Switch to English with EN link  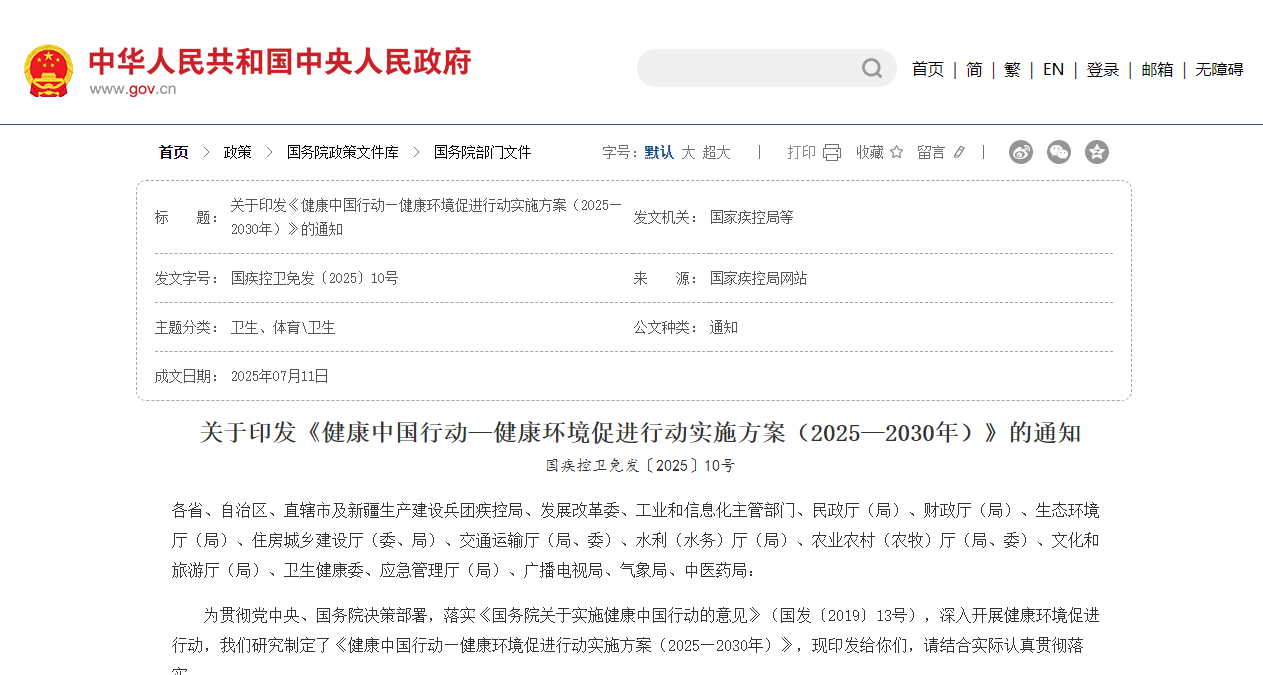click(1053, 69)
